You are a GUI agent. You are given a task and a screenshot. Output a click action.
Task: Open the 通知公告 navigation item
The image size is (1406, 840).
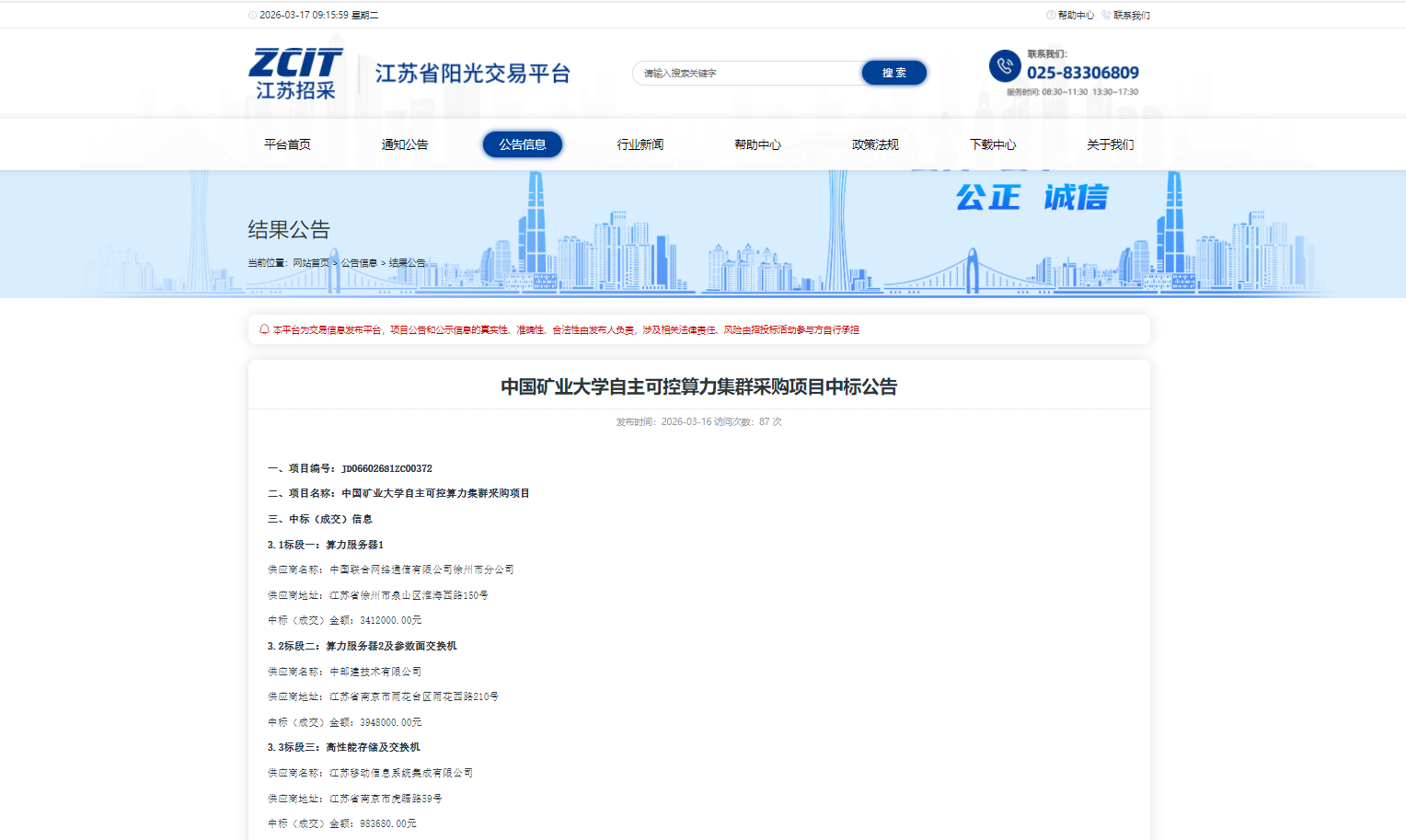pos(405,144)
